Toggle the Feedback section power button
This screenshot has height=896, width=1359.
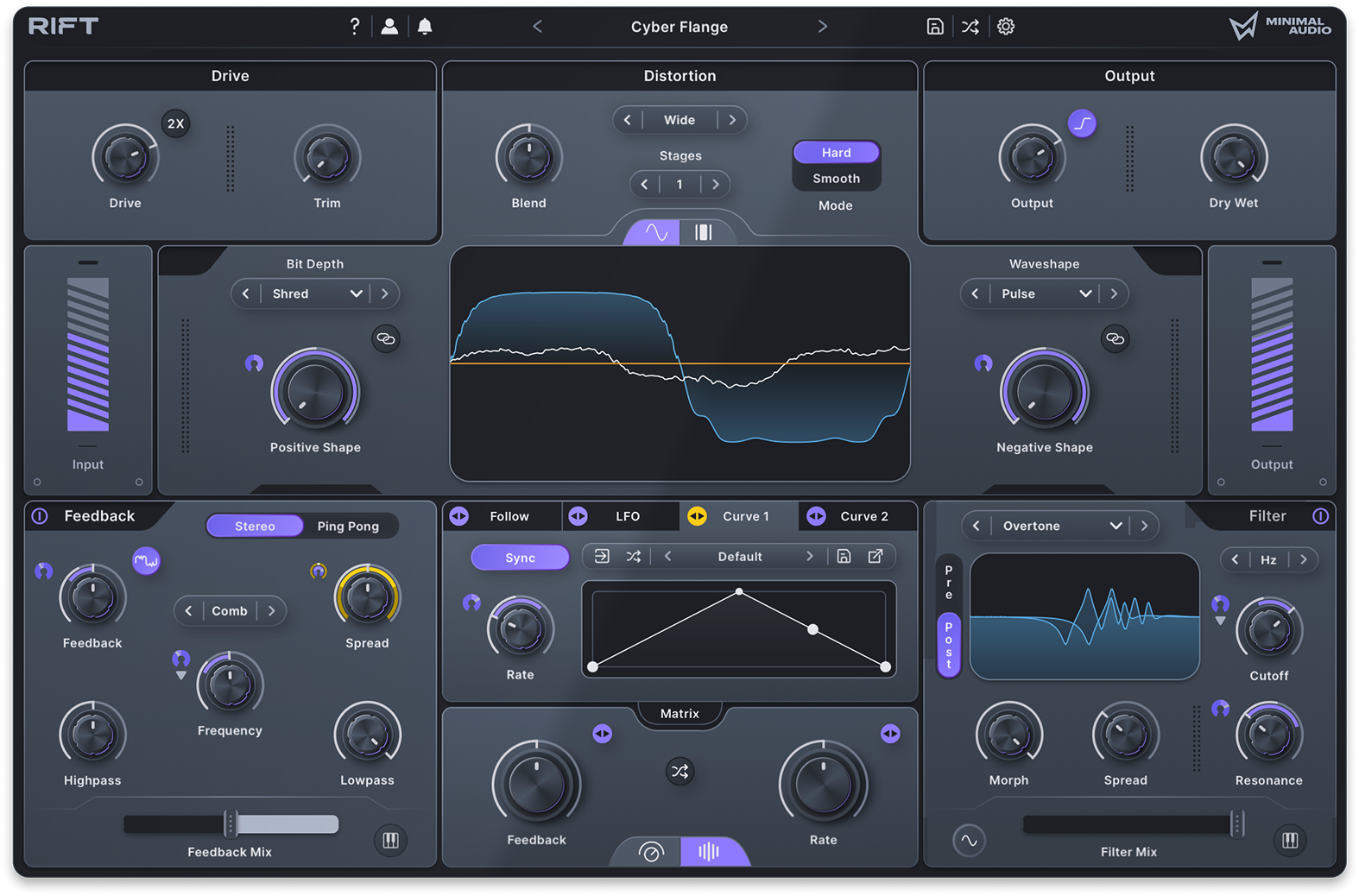[x=40, y=516]
